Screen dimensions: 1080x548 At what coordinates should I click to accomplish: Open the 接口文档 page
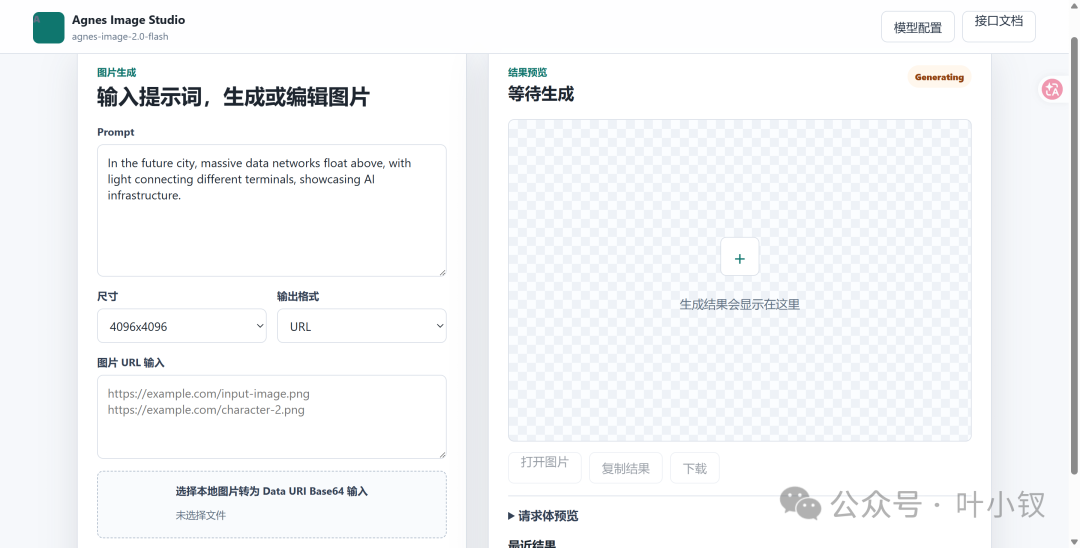998,27
